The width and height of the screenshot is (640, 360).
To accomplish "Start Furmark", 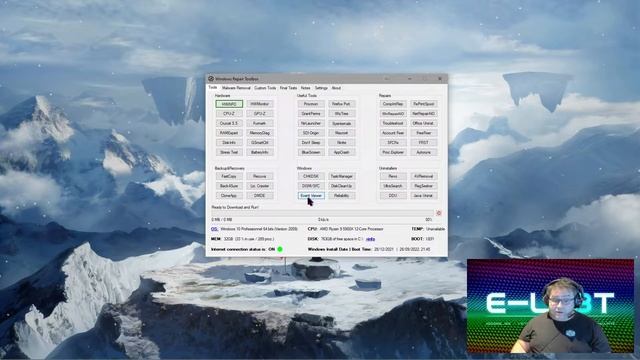I will point(260,123).
